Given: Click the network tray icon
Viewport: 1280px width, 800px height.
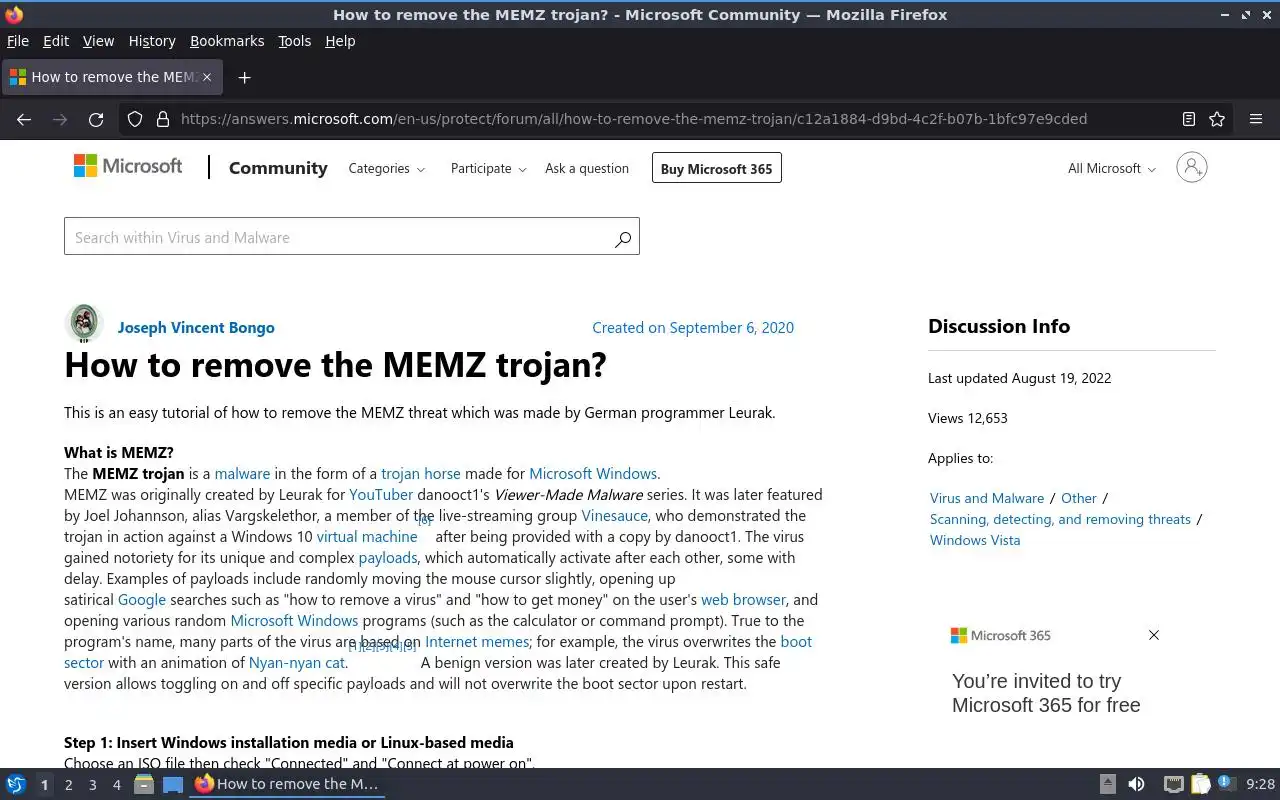Looking at the screenshot, I should (x=1174, y=785).
